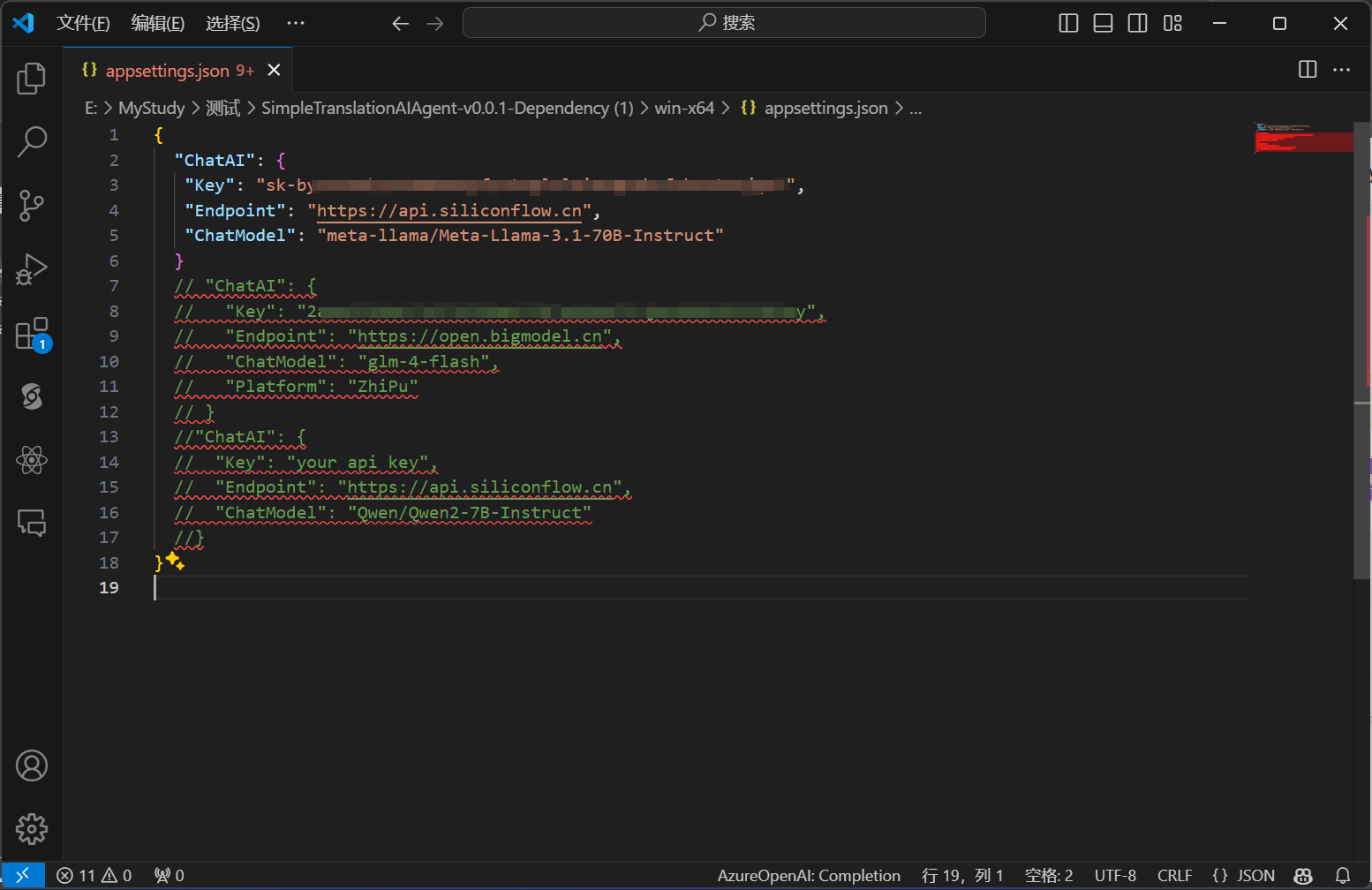
Task: Change indentation via 空格: 2
Action: [1049, 875]
